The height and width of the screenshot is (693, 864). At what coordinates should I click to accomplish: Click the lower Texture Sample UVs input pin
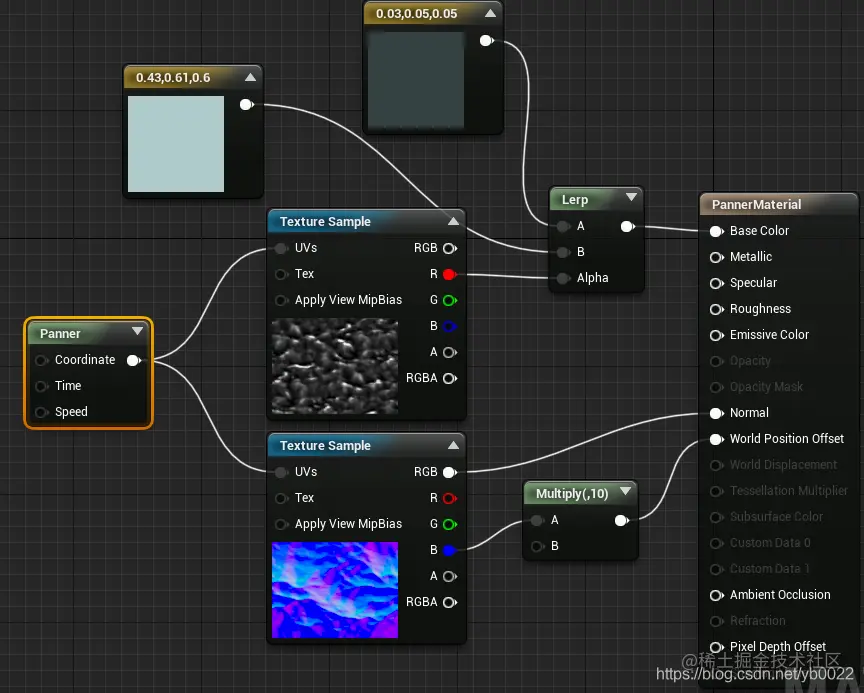(281, 472)
